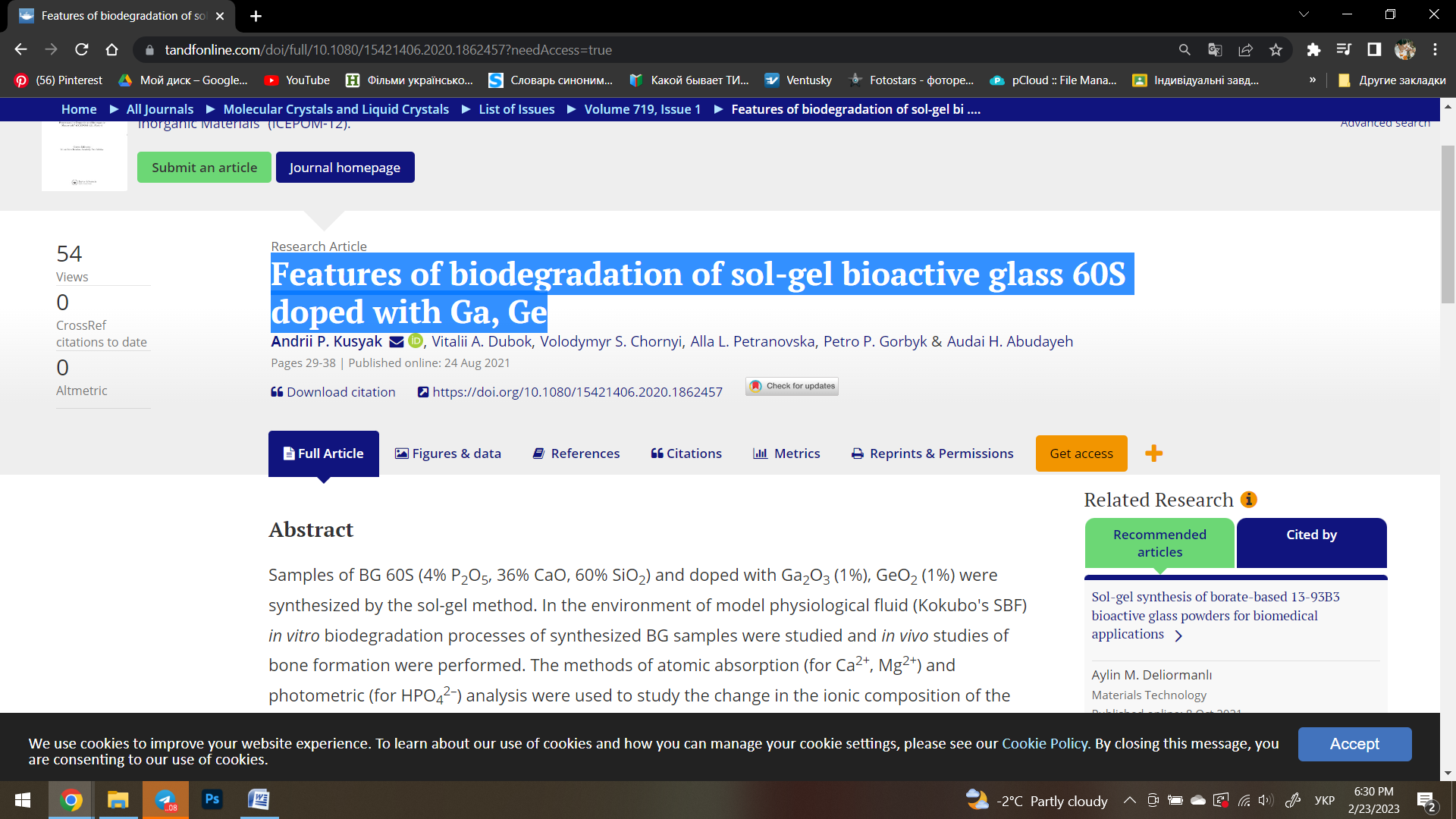Open Photoshop from the taskbar
The image size is (1456, 819).
point(212,800)
